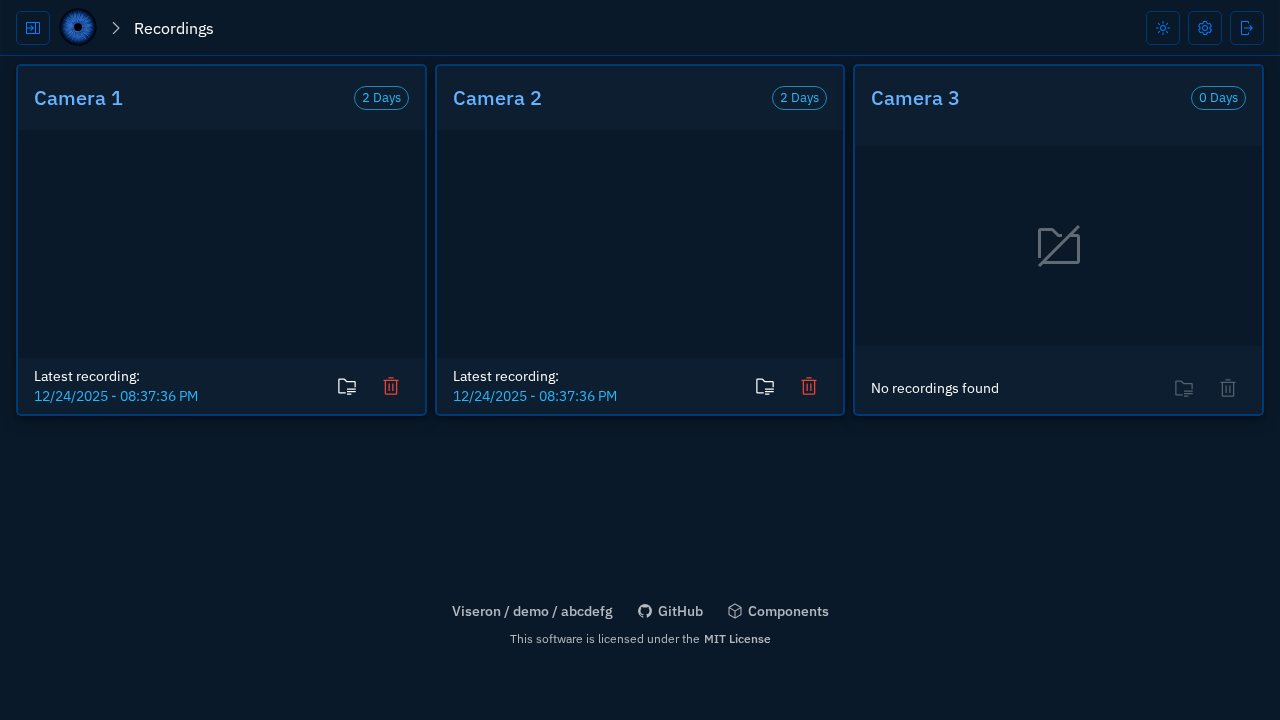This screenshot has height=720, width=1280.
Task: Open the Components link in footer
Action: pyautogui.click(x=778, y=611)
